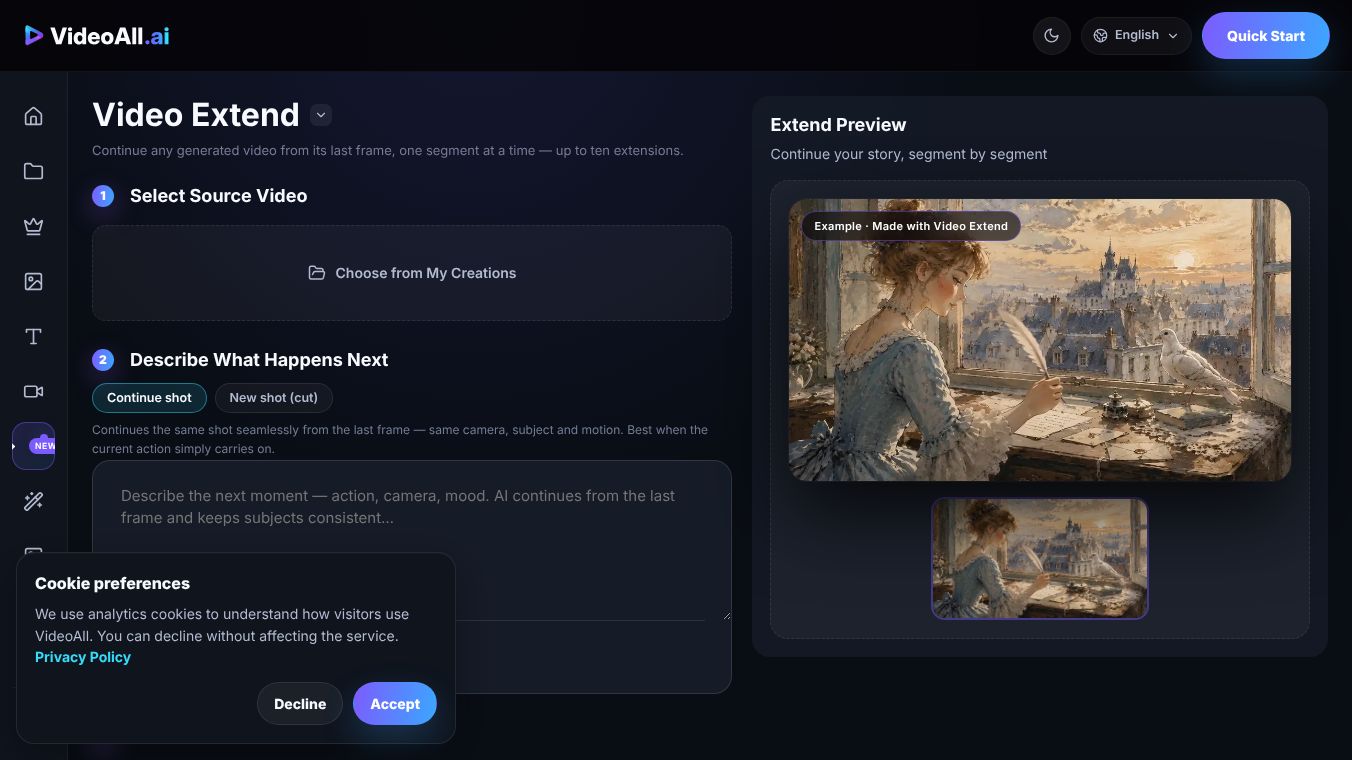Click the VideoAll.ai logo
Image resolution: width=1352 pixels, height=760 pixels.
pyautogui.click(x=97, y=36)
